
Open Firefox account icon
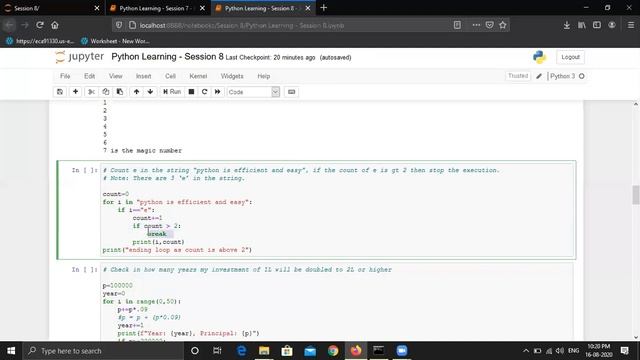coord(612,25)
